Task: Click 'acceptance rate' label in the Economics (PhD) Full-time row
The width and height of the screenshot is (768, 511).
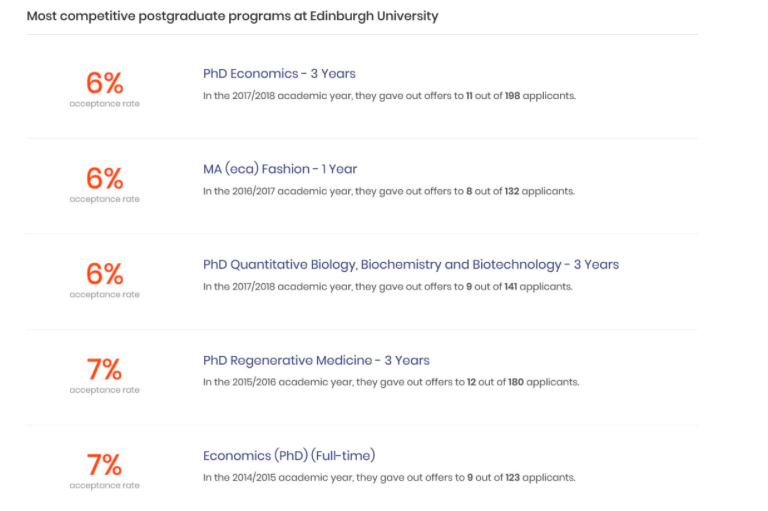Action: pos(104,486)
